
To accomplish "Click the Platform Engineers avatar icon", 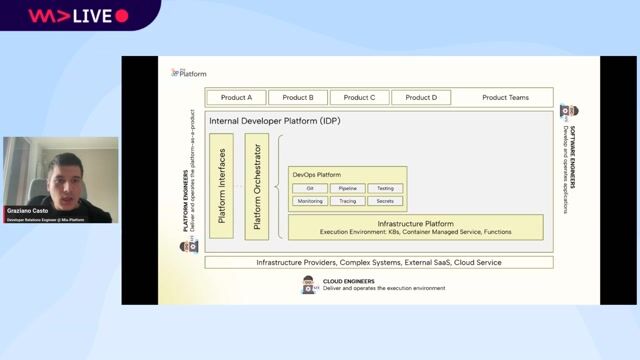I will tap(189, 247).
